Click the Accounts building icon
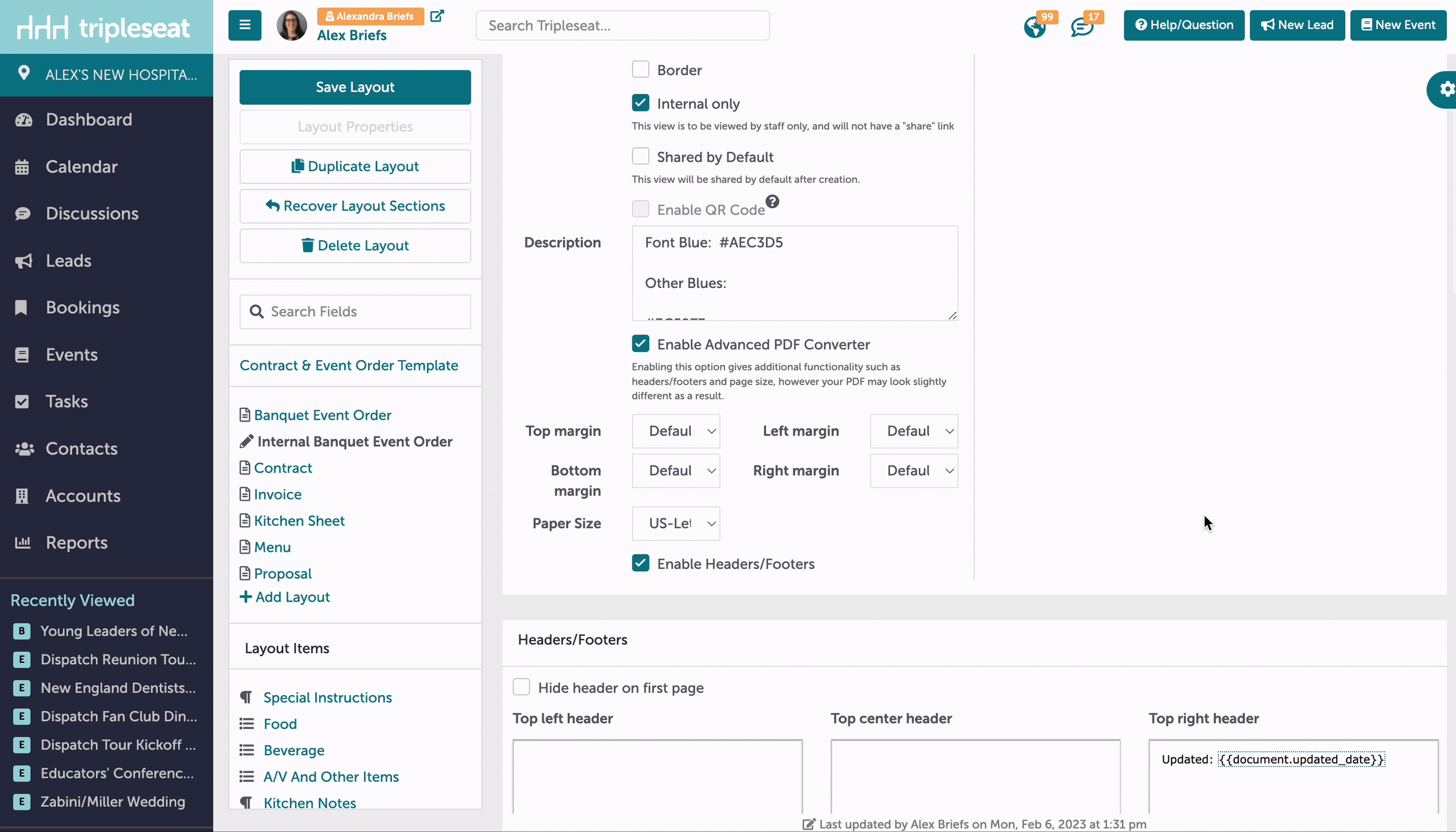The width and height of the screenshot is (1456, 832). [x=22, y=496]
